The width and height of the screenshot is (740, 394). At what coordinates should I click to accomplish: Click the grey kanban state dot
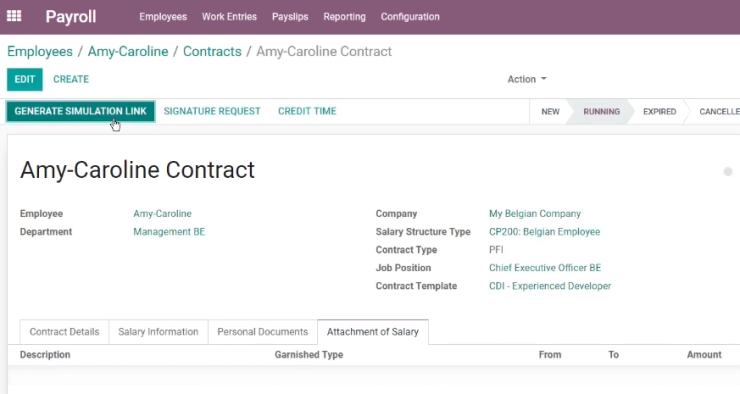coord(728,171)
